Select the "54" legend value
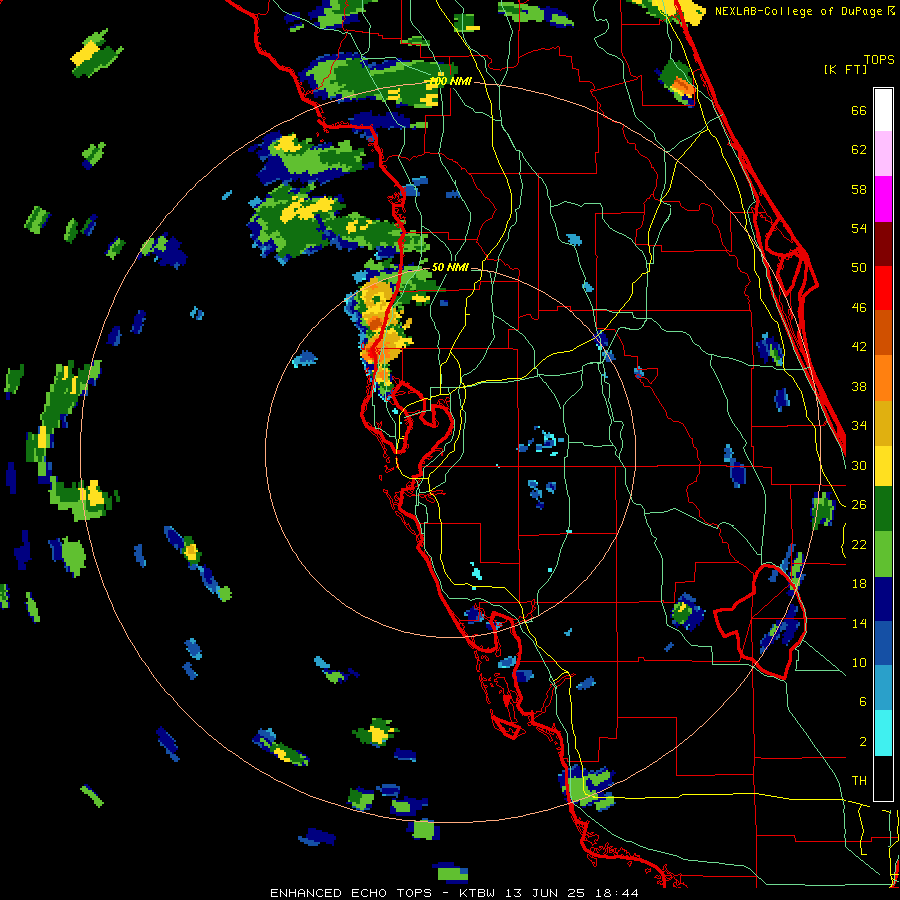Screen dimensions: 900x900 click(x=859, y=228)
